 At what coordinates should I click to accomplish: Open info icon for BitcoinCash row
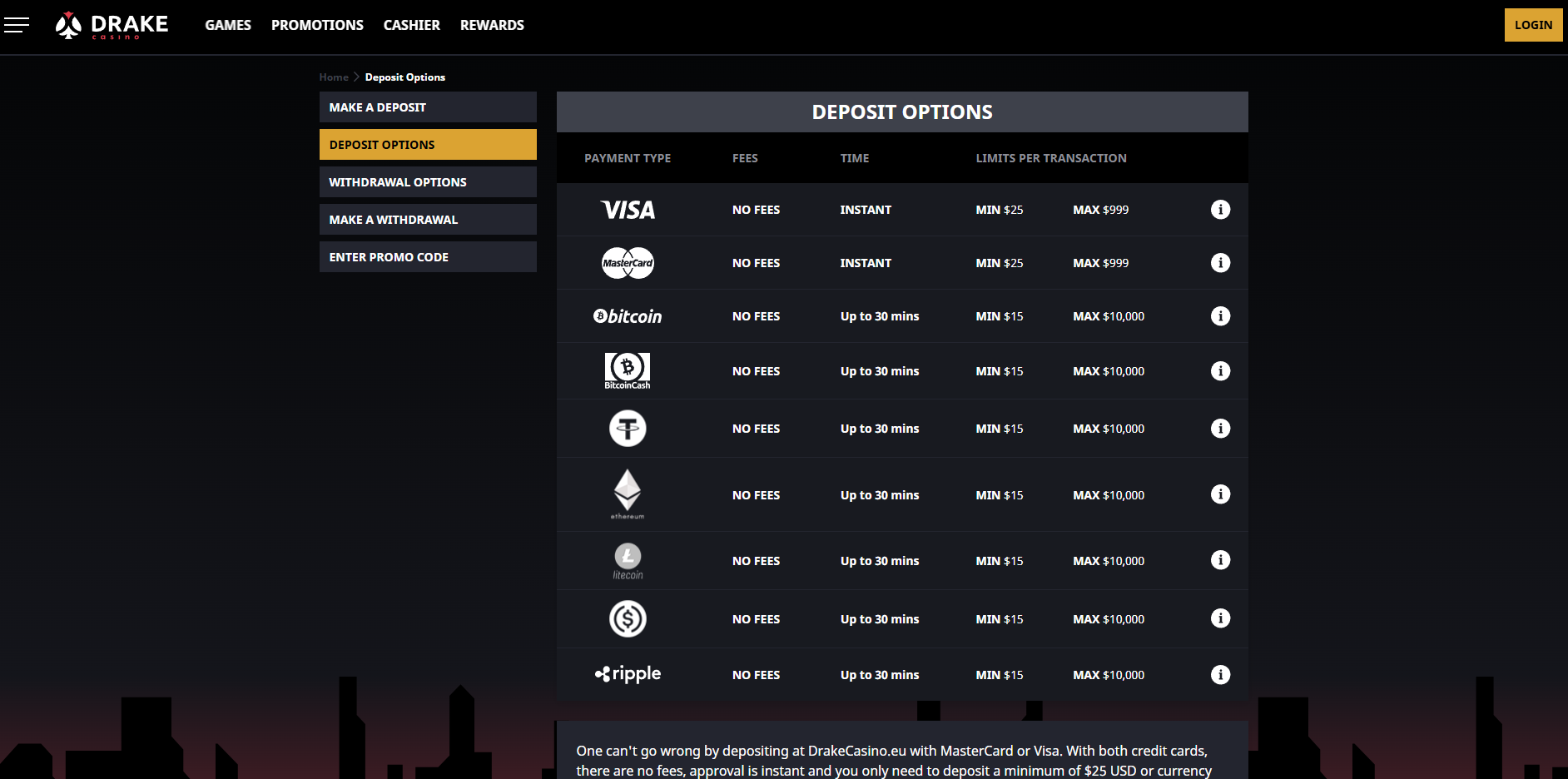tap(1220, 371)
